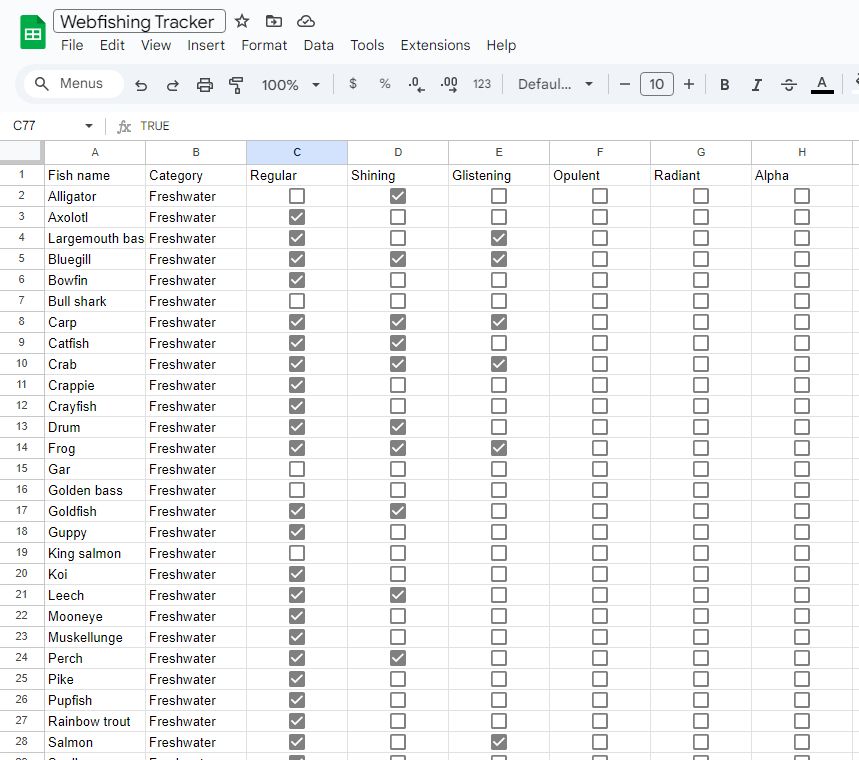Open the 123 more formats dropdown

482,84
